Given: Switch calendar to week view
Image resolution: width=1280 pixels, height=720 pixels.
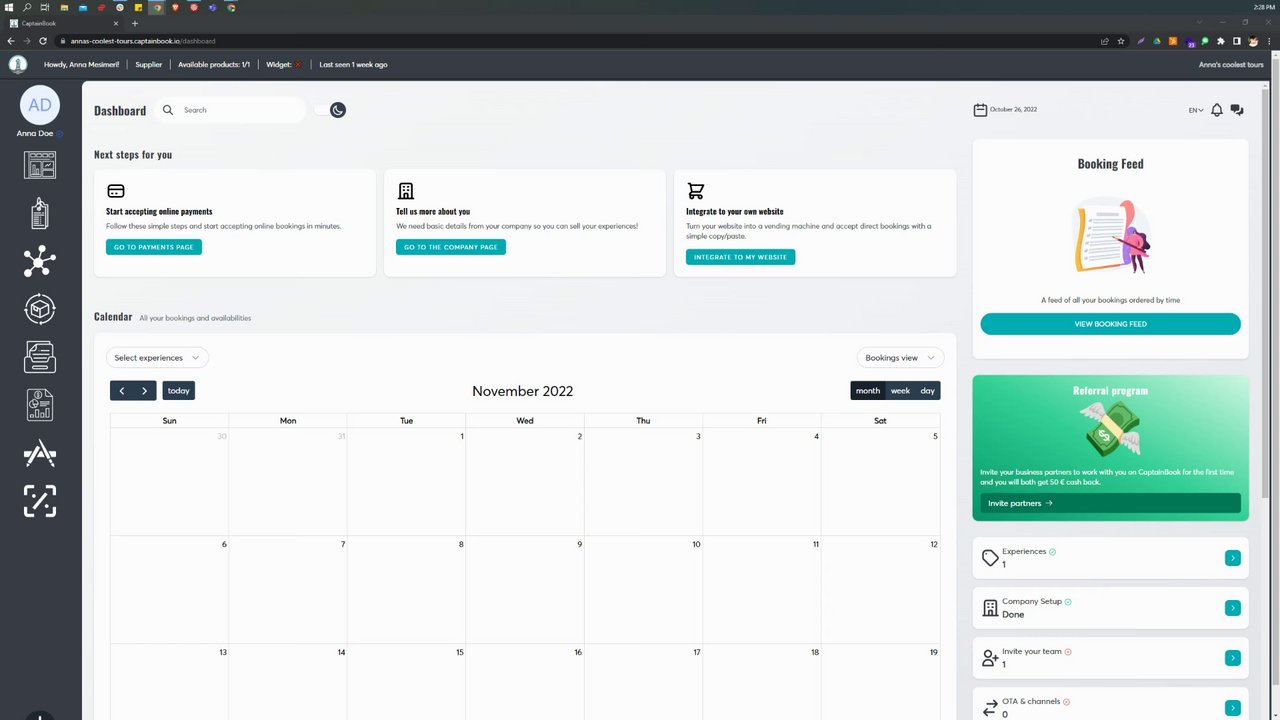Looking at the screenshot, I should click(x=900, y=391).
